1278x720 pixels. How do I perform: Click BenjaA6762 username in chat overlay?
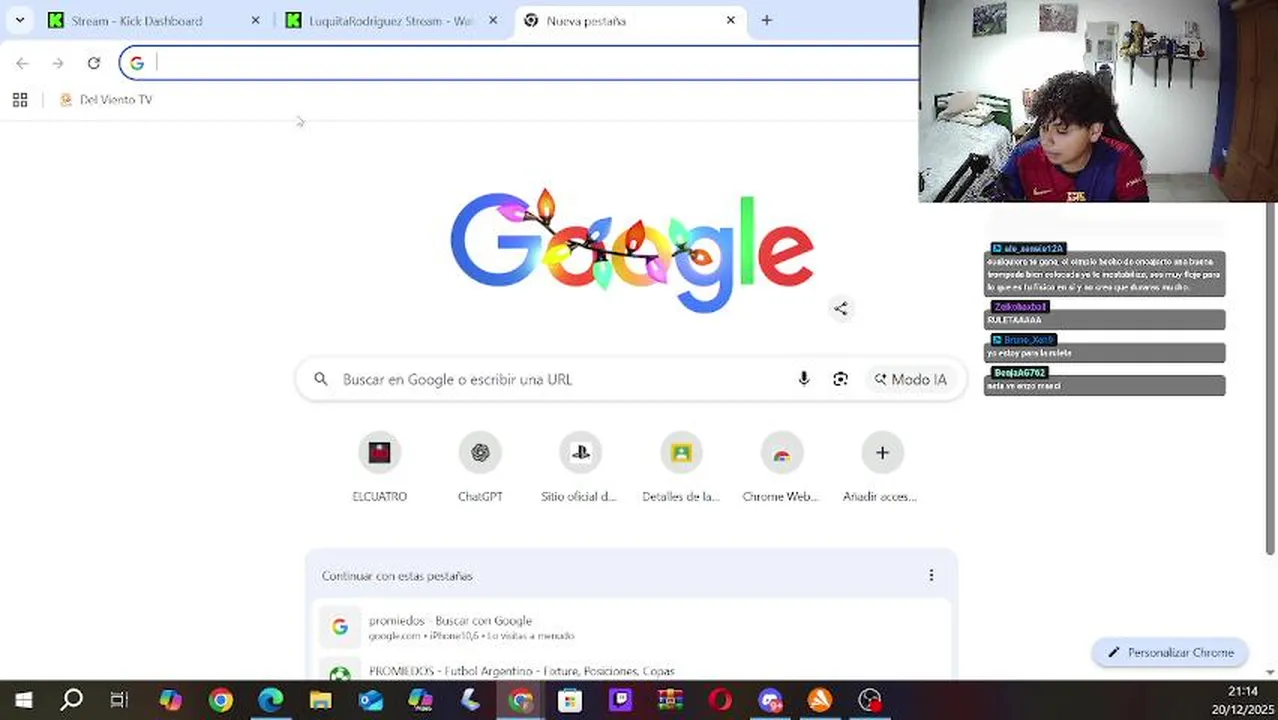click(x=1019, y=372)
